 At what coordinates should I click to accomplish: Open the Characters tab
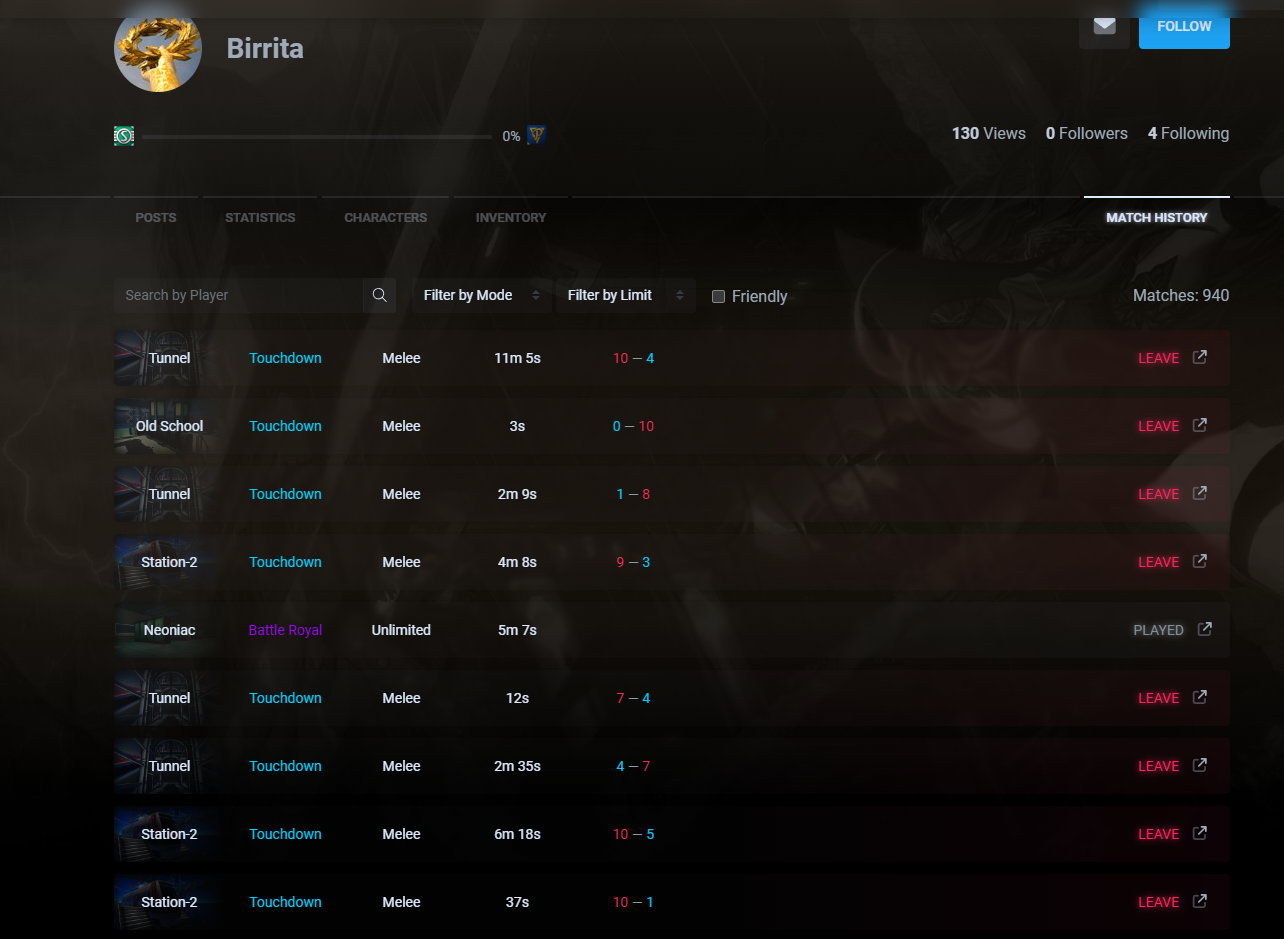point(385,217)
